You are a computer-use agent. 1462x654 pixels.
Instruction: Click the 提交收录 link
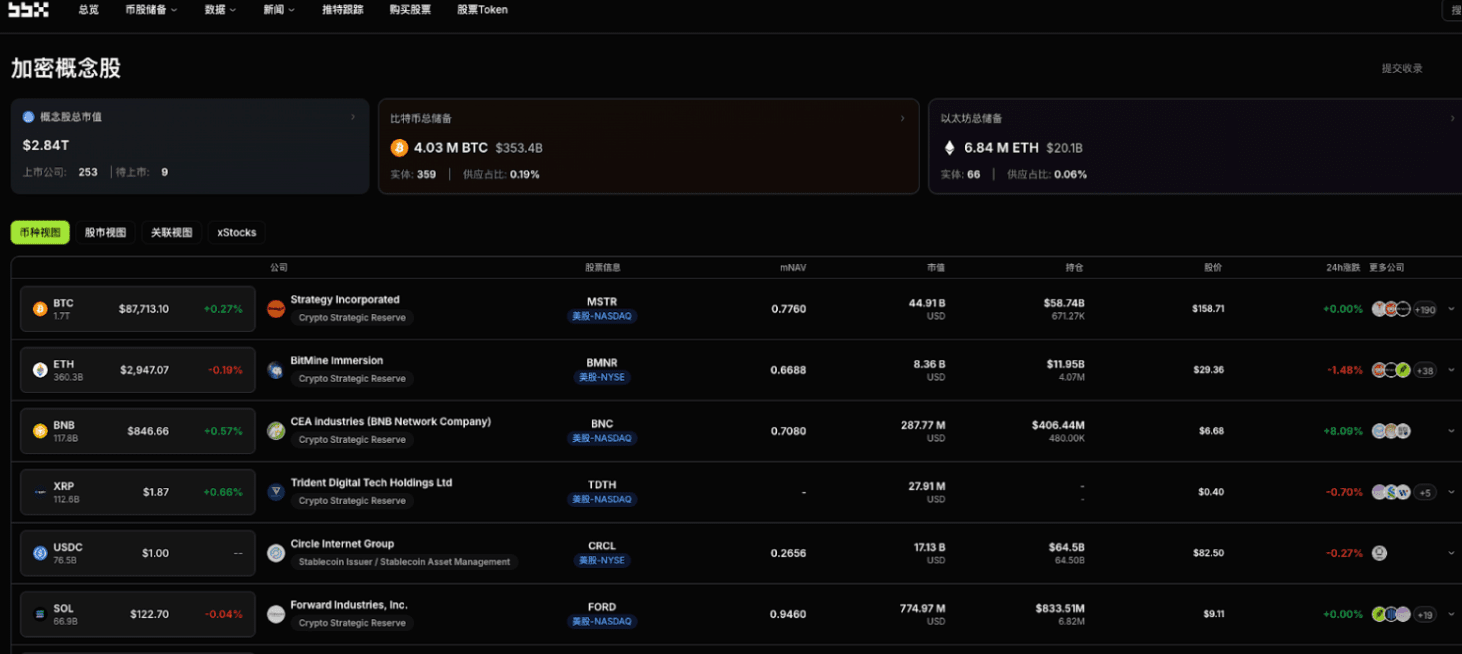point(1402,68)
